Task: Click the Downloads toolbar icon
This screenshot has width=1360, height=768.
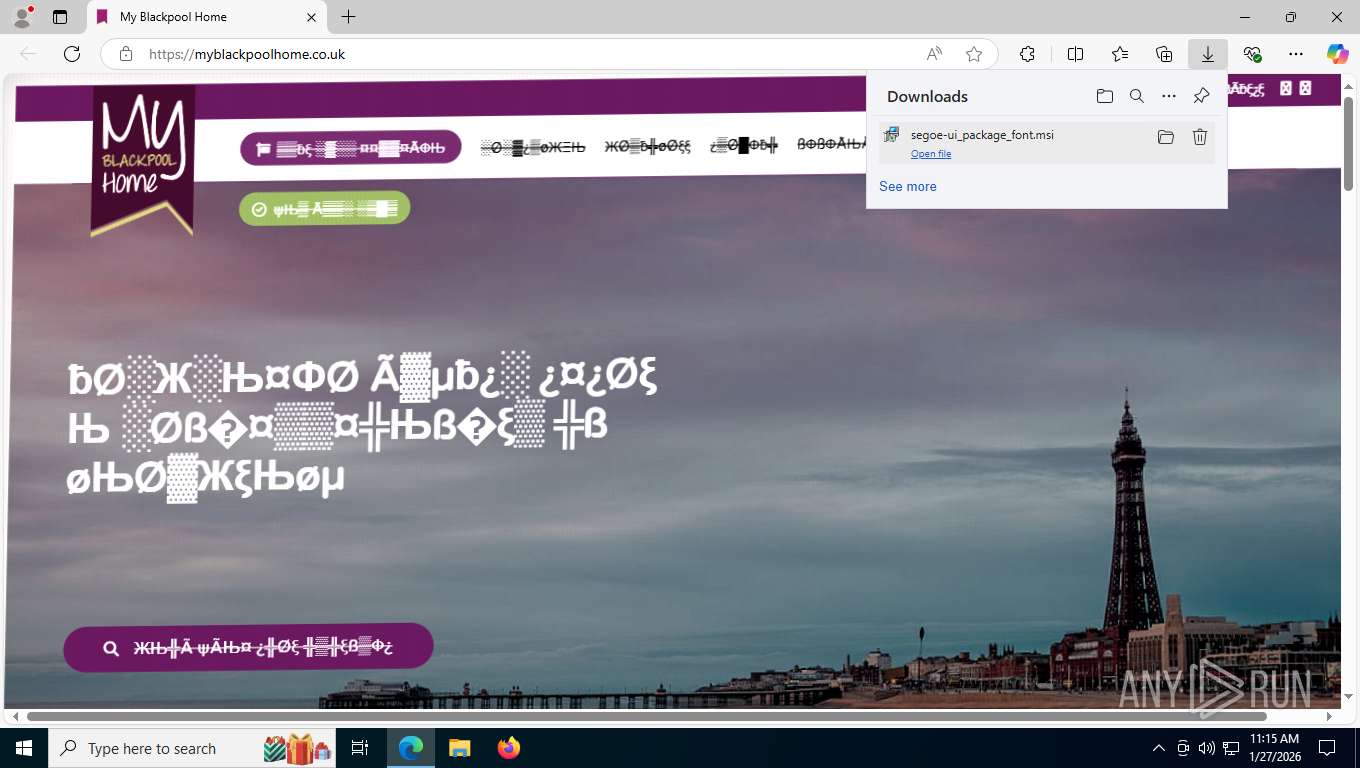Action: tap(1208, 54)
